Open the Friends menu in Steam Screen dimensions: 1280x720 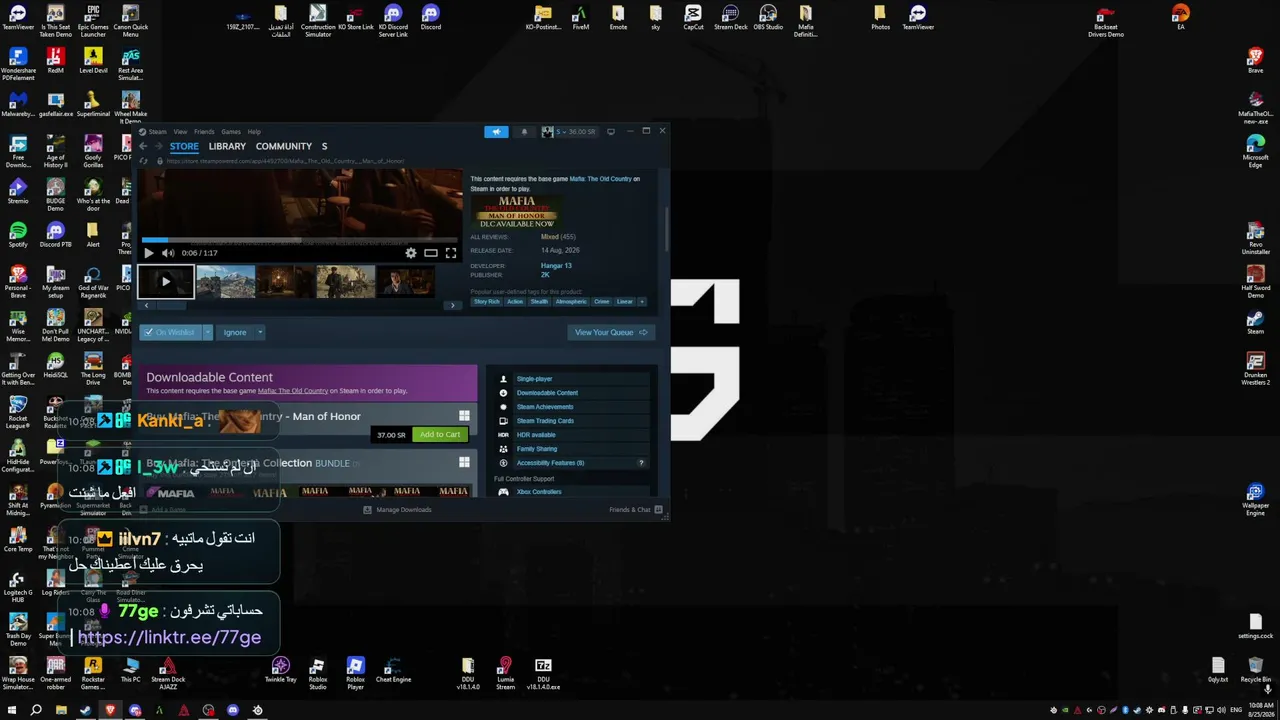point(204,132)
